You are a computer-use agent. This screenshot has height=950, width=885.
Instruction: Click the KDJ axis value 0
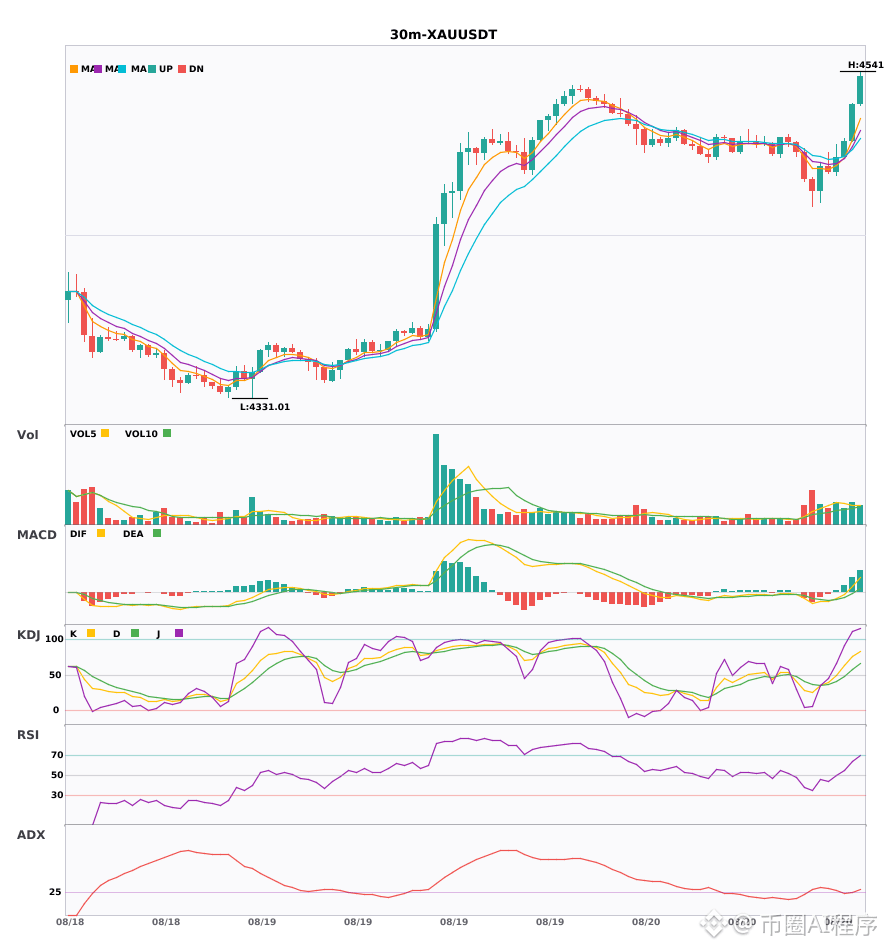(56, 710)
